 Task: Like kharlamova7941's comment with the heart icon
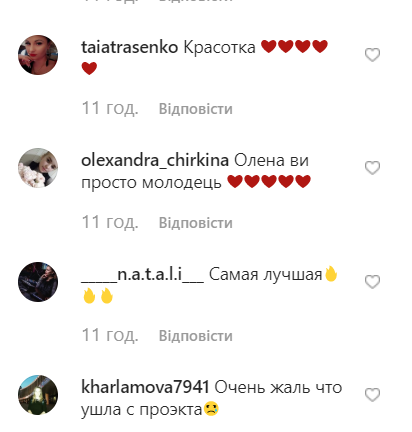click(x=372, y=395)
